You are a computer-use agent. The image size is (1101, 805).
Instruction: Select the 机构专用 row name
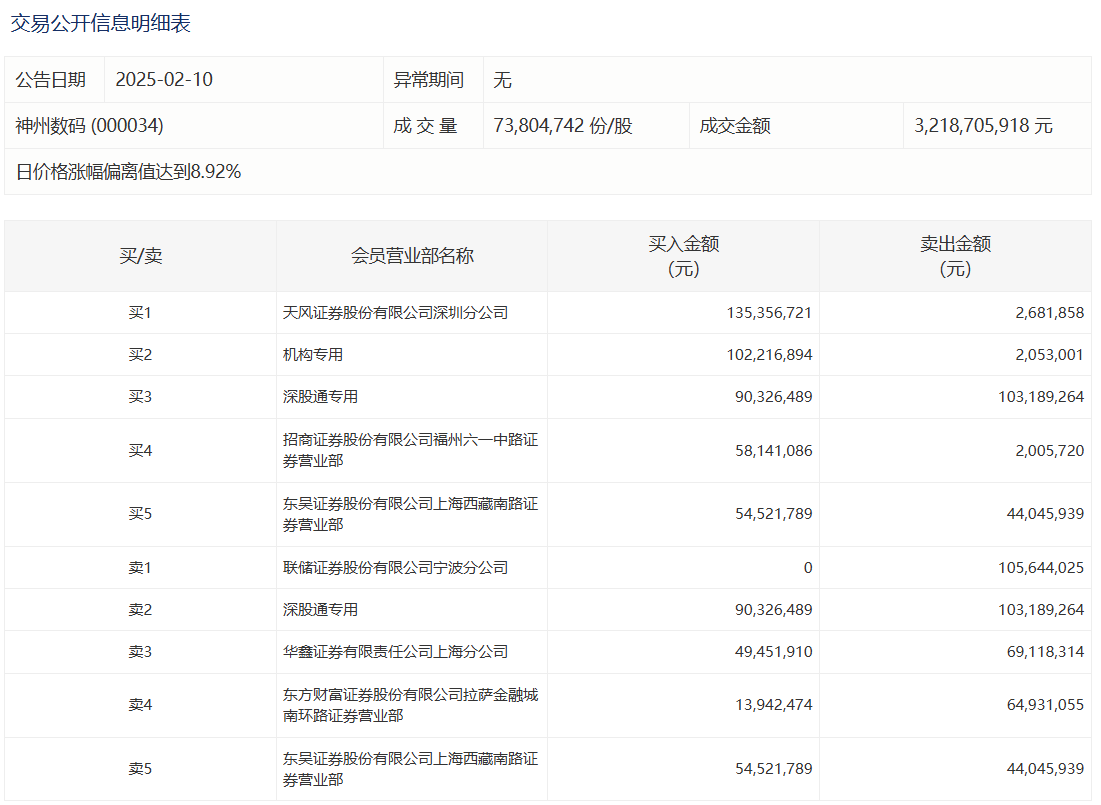pyautogui.click(x=313, y=355)
